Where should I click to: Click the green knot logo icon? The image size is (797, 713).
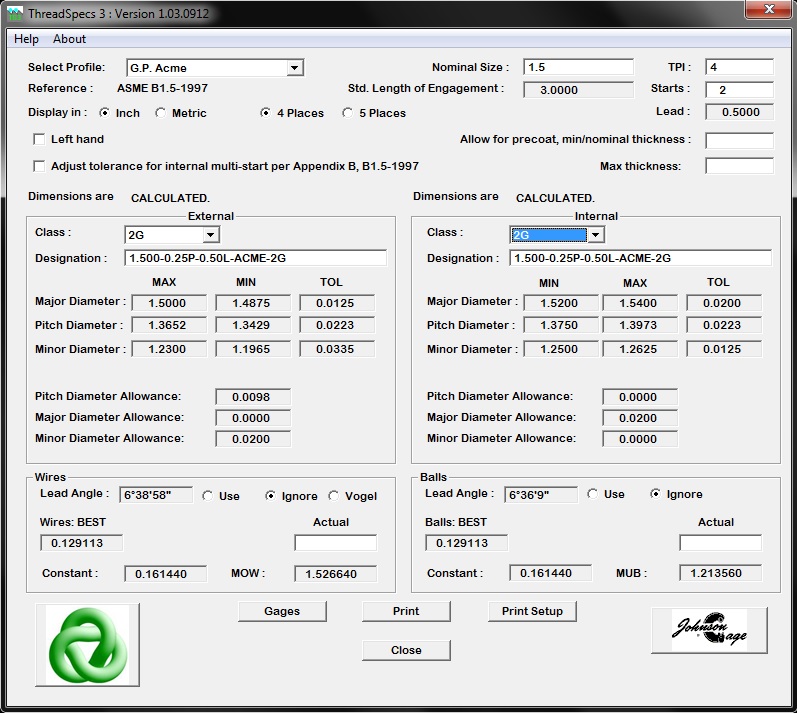(x=88, y=645)
